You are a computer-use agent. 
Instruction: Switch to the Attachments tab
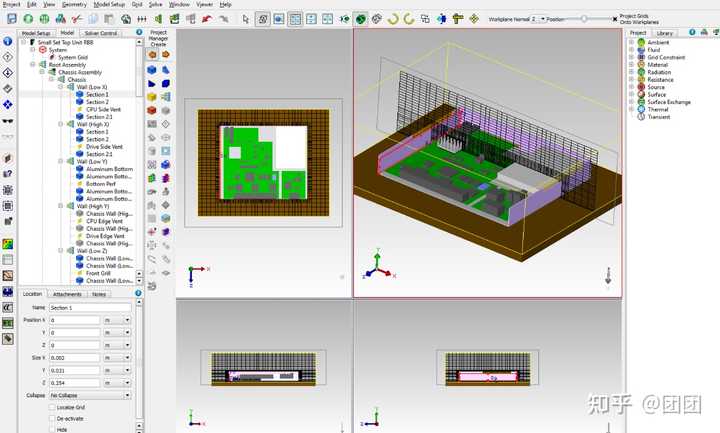67,294
